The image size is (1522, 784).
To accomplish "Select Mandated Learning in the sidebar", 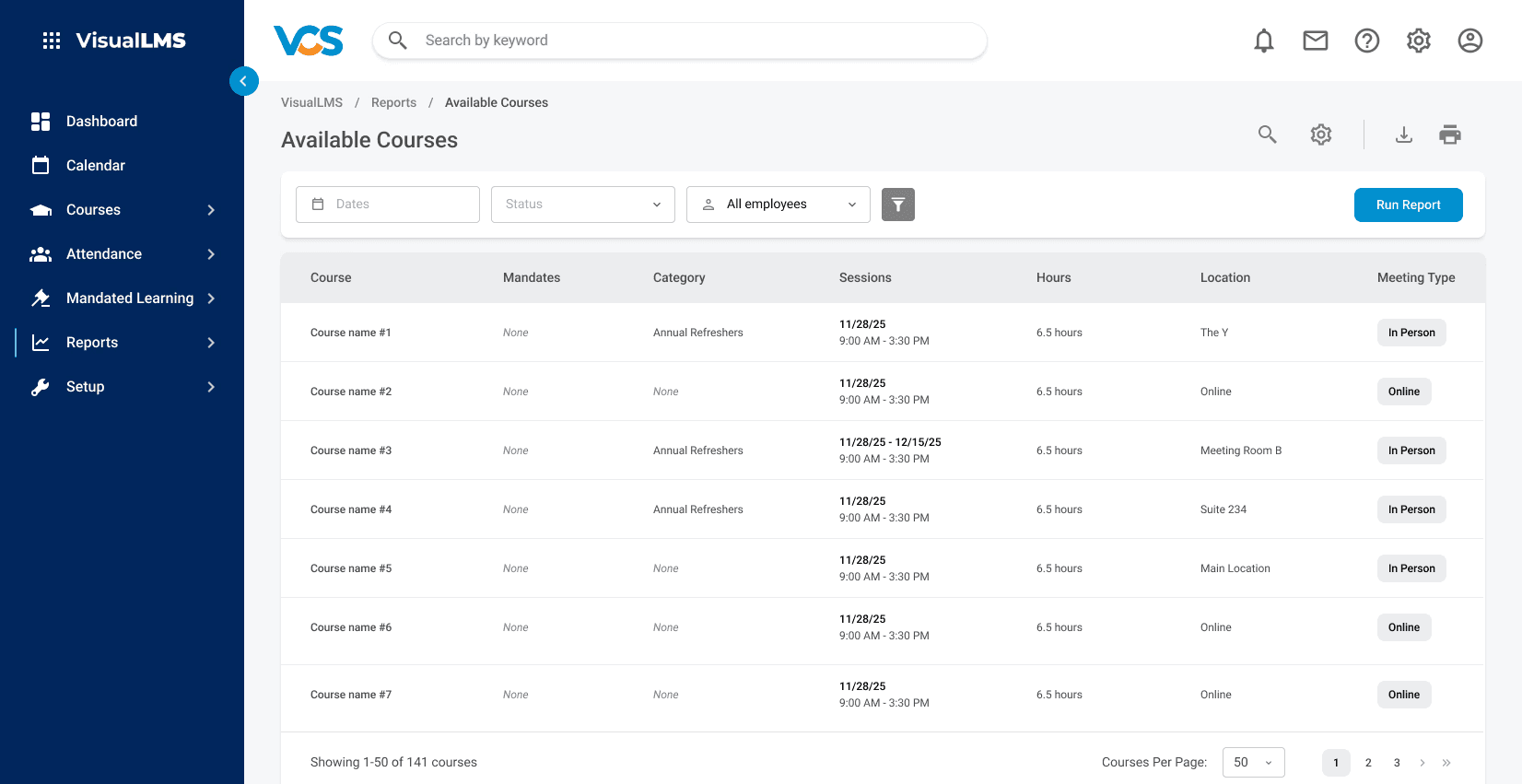I will [x=130, y=298].
